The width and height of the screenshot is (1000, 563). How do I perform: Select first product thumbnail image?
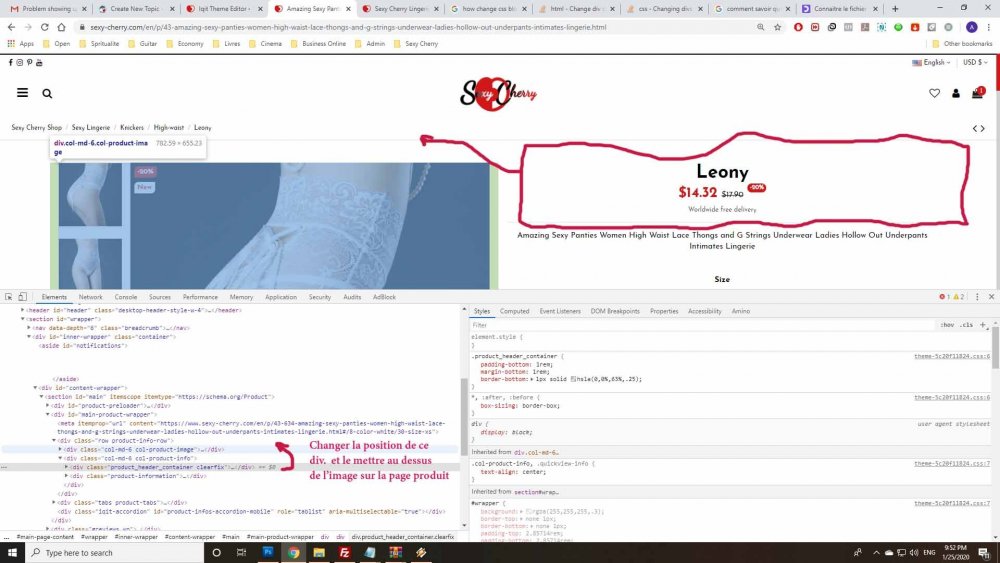[x=90, y=194]
